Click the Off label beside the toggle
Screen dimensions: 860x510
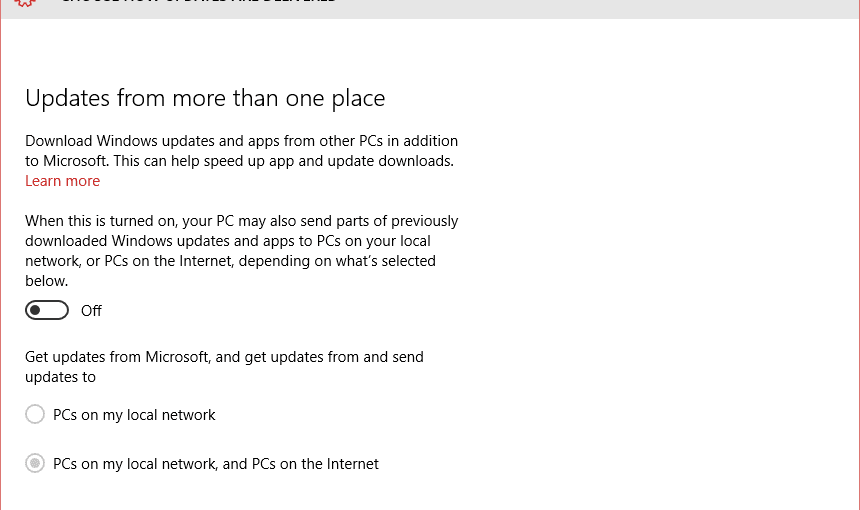click(x=91, y=311)
